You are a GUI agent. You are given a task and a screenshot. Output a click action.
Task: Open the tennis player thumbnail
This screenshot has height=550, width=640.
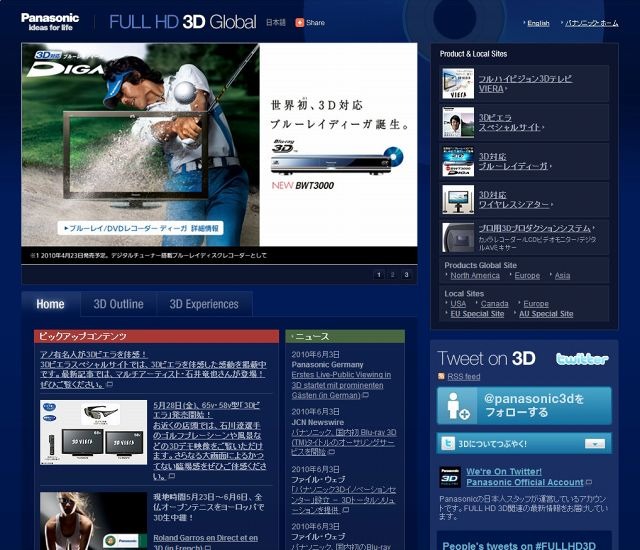93,521
